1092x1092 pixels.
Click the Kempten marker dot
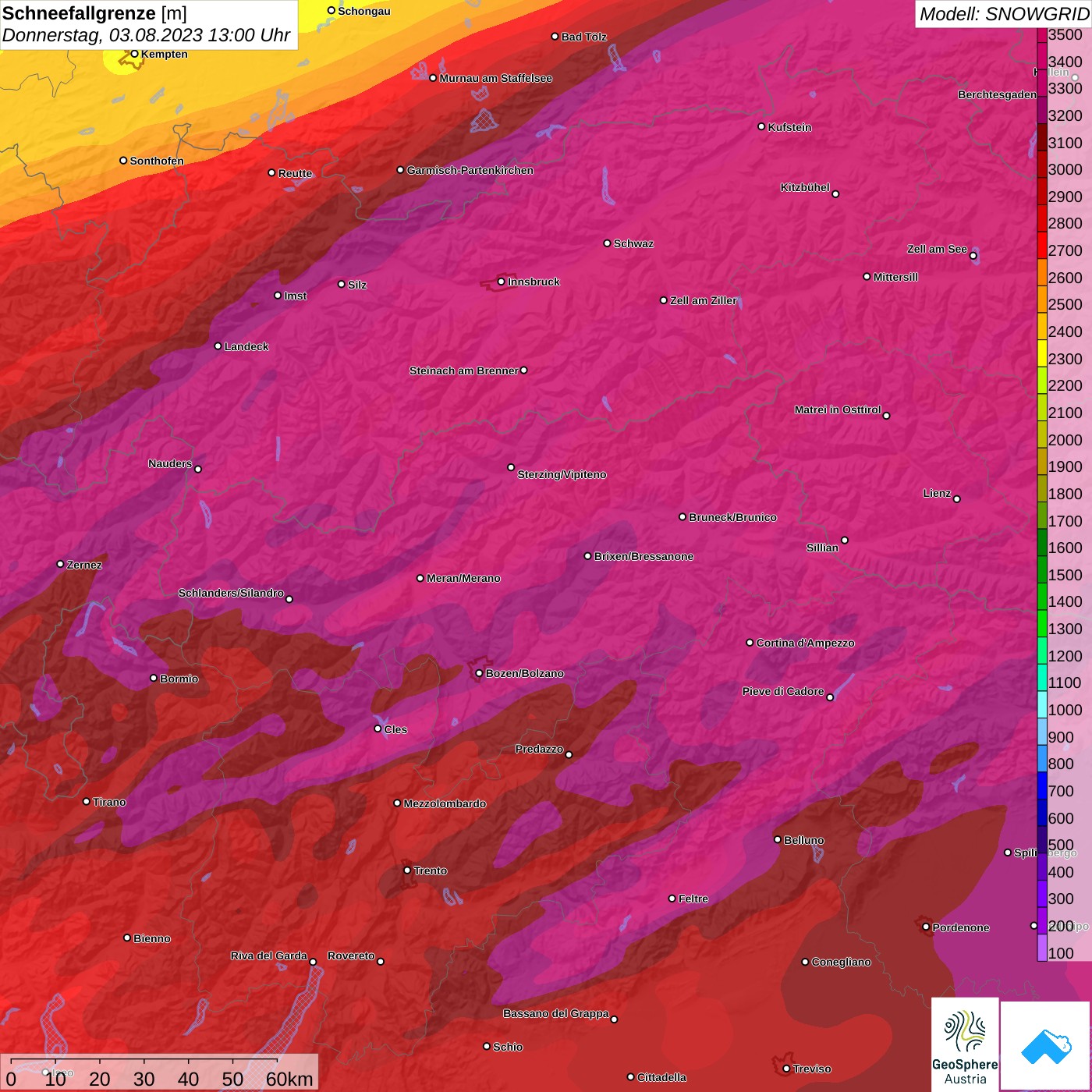(134, 54)
